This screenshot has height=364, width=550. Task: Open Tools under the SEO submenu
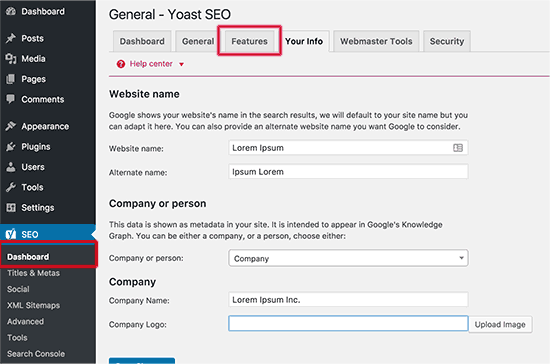17,338
